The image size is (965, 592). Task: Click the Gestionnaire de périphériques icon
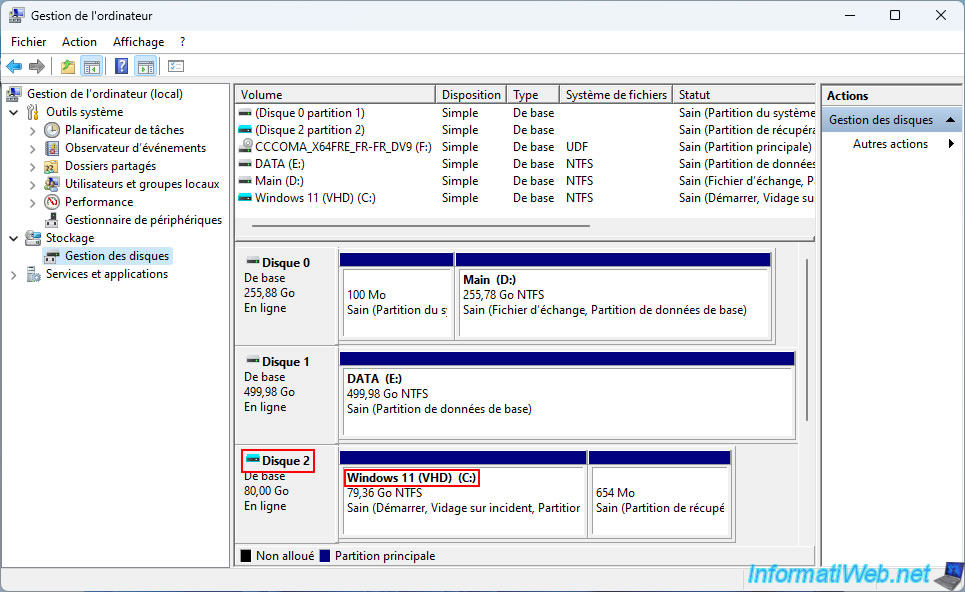pos(52,220)
